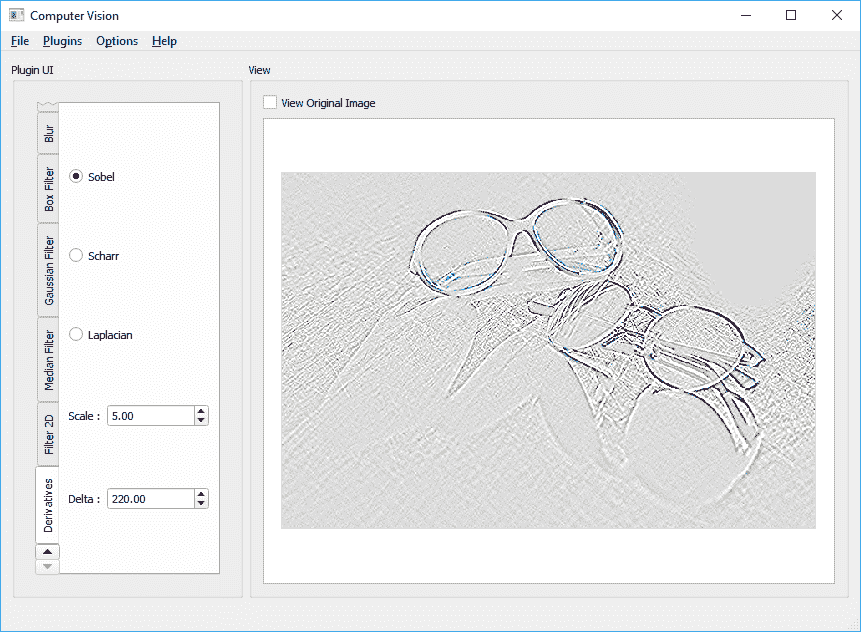Image resolution: width=861 pixels, height=632 pixels.
Task: Enable View Original Image checkbox
Action: [x=270, y=103]
